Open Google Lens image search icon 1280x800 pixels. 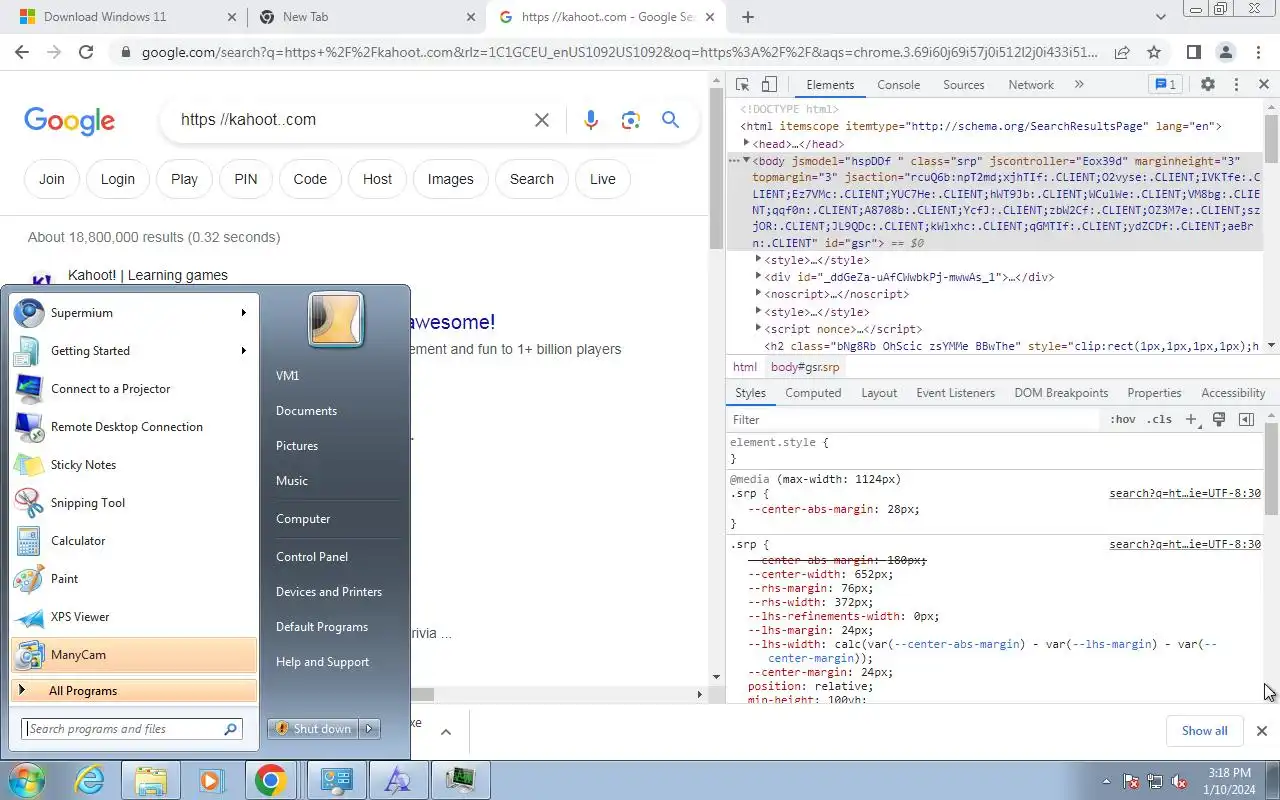click(x=630, y=120)
